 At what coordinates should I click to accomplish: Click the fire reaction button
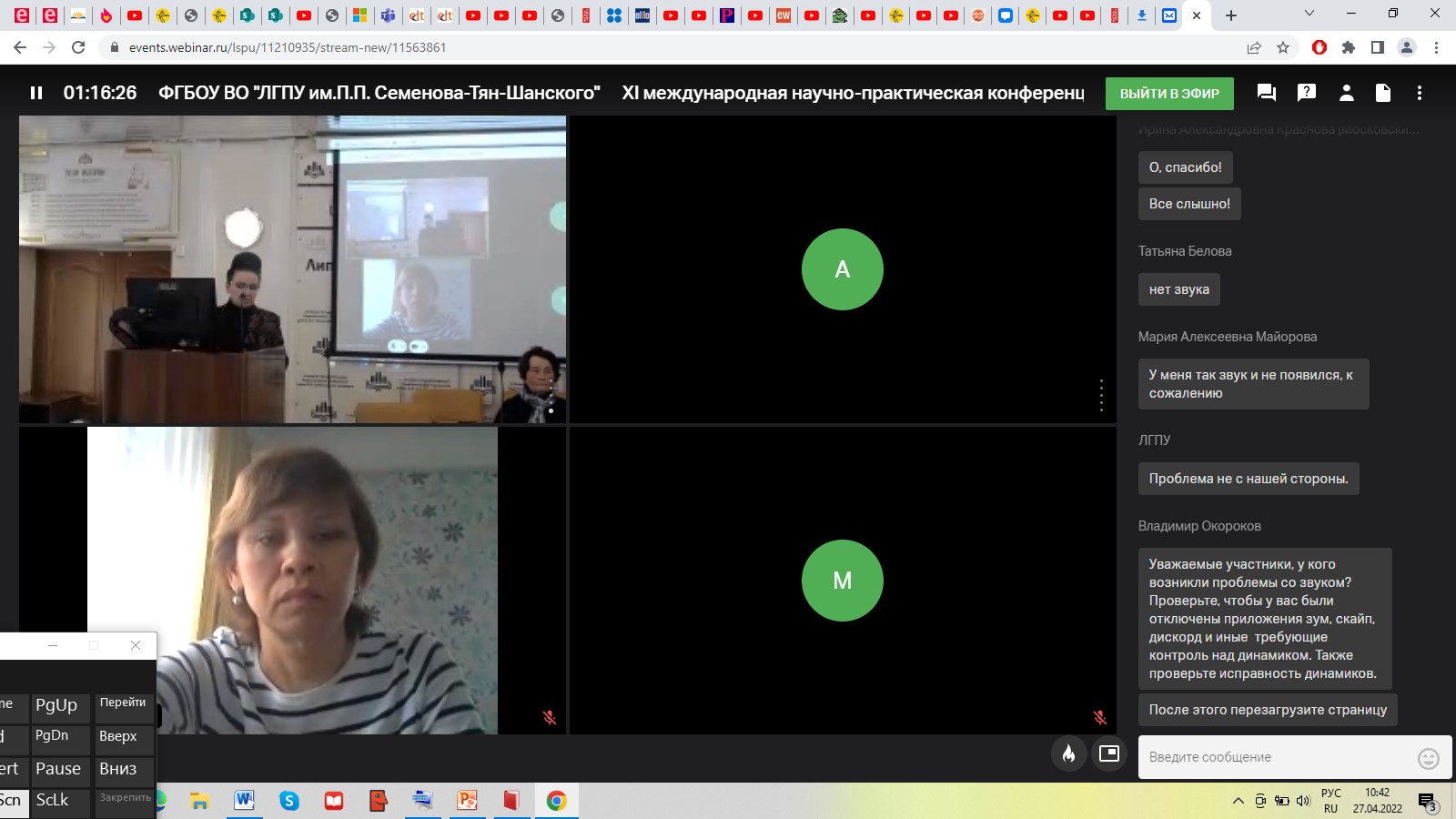[1069, 753]
